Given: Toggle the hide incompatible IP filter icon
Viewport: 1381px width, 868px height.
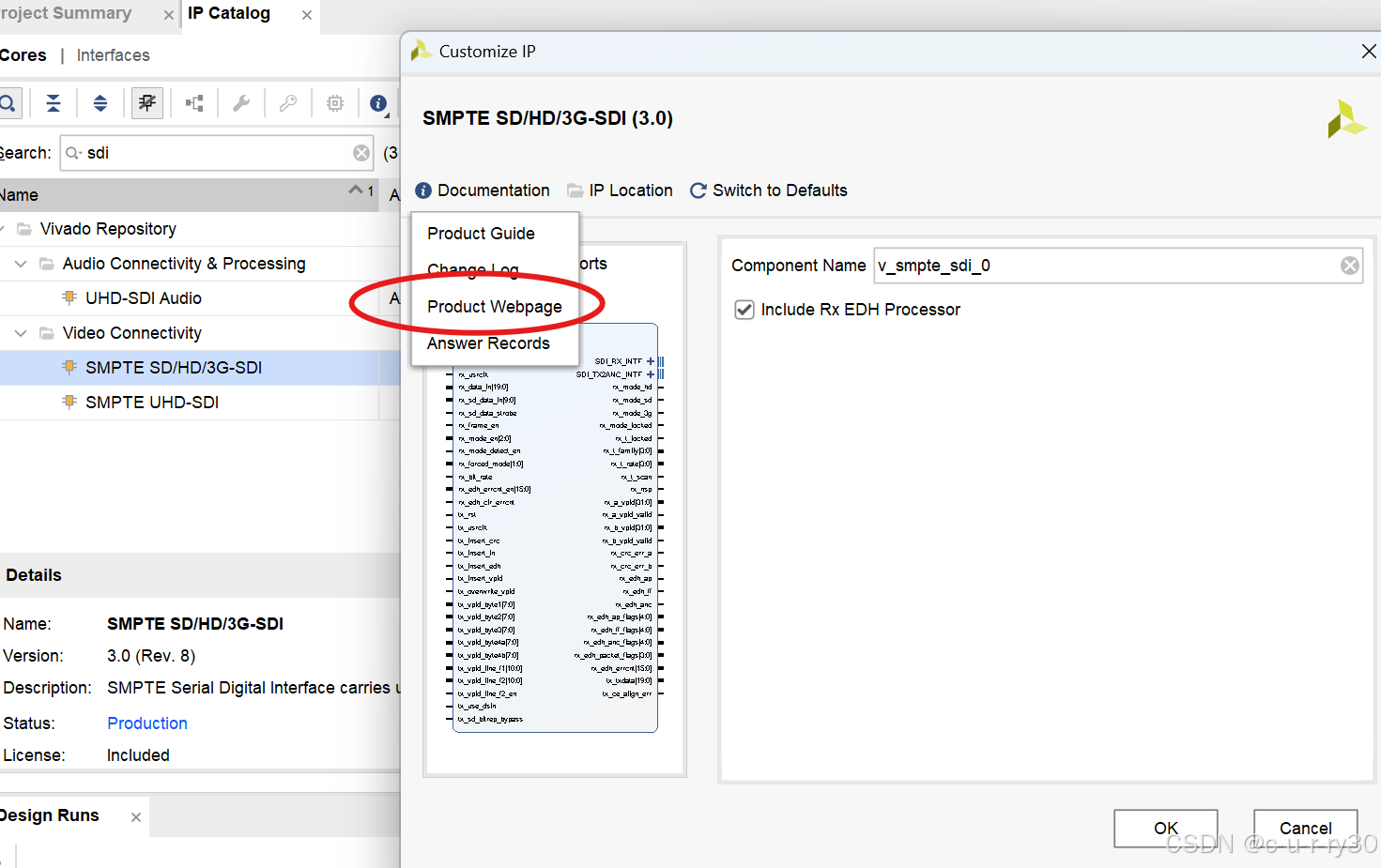Looking at the screenshot, I should (147, 103).
